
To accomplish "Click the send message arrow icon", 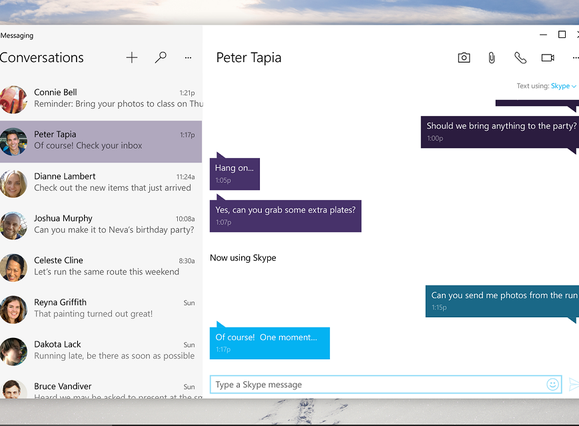I will pyautogui.click(x=573, y=384).
